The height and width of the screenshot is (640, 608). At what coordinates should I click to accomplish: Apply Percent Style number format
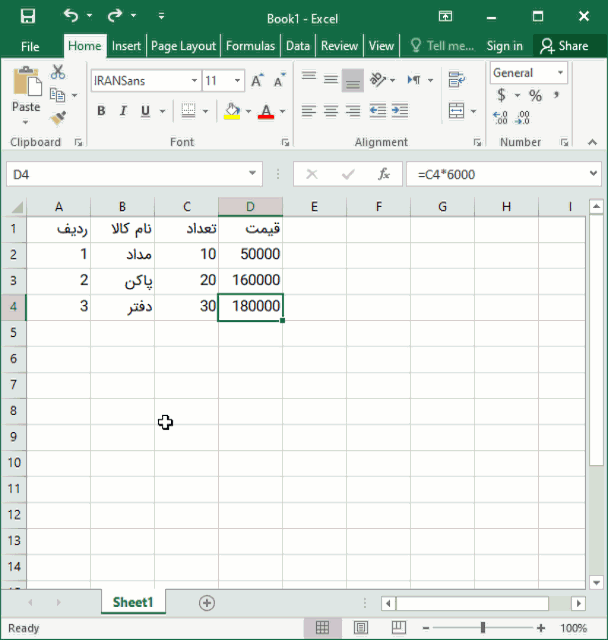pos(535,96)
